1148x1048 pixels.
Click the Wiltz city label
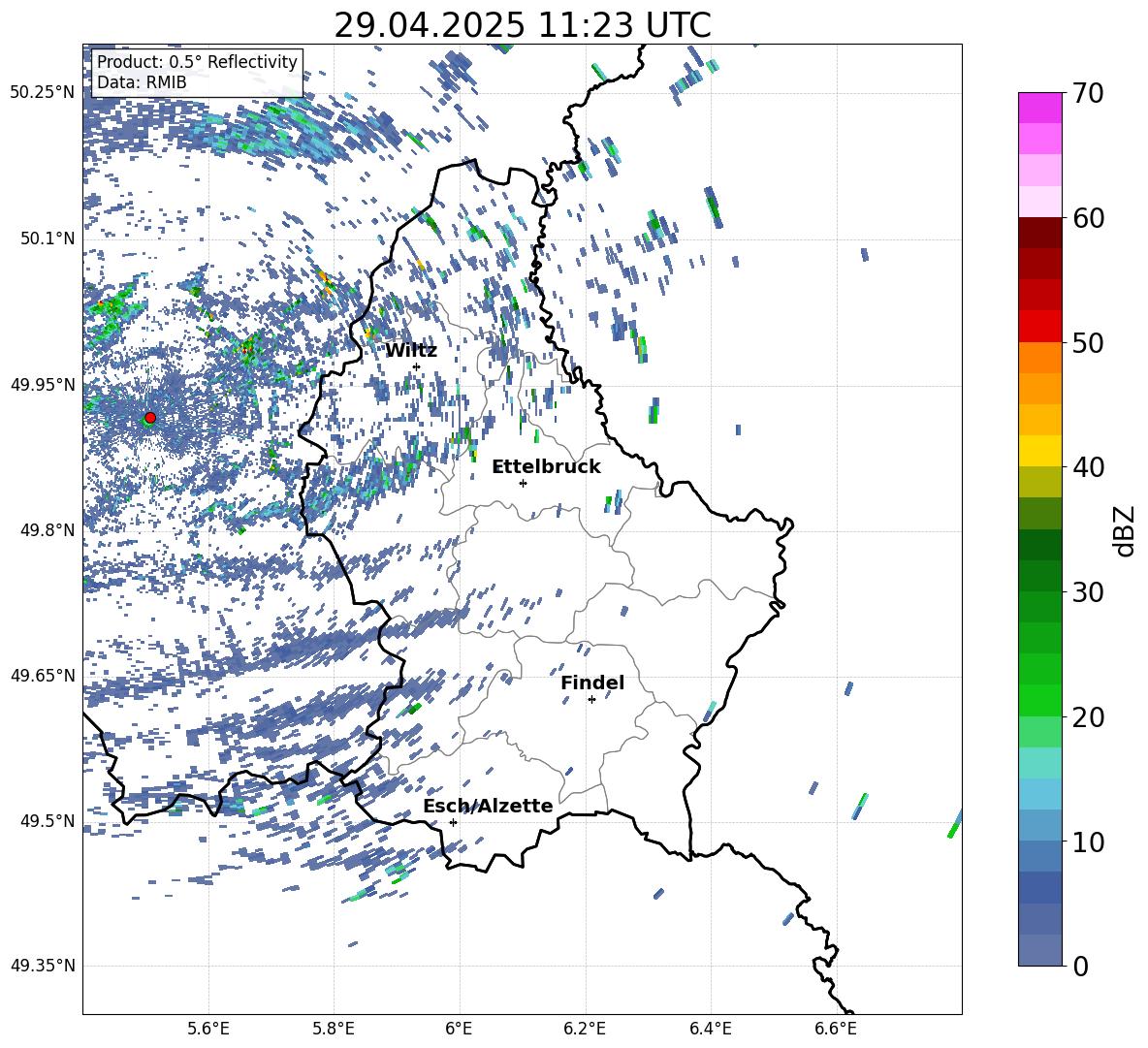pyautogui.click(x=411, y=351)
